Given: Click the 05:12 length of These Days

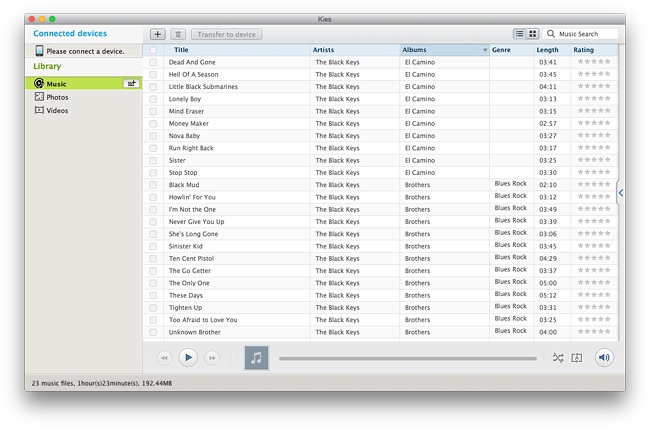Looking at the screenshot, I should [548, 295].
